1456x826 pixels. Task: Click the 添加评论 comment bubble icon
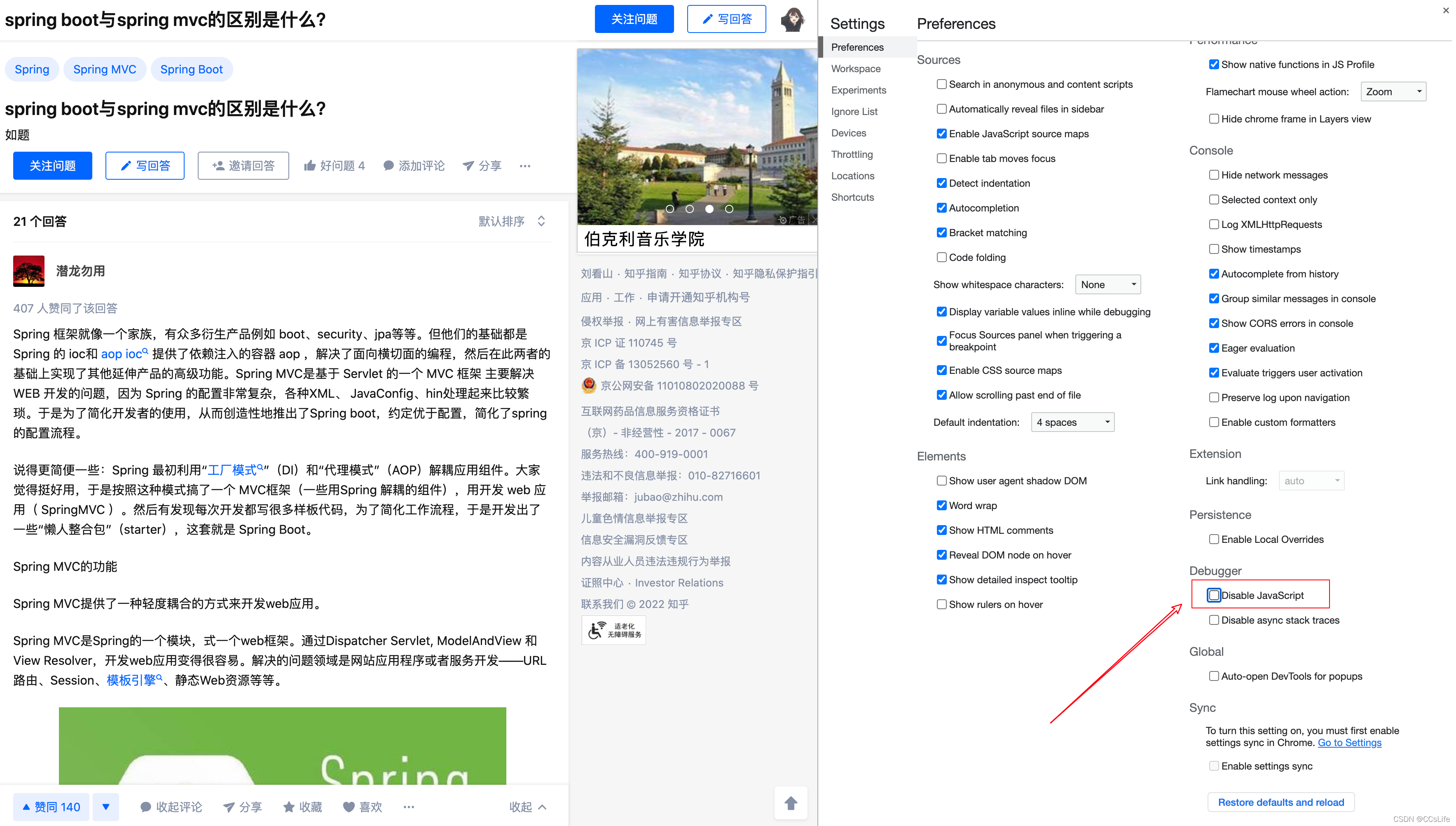click(x=389, y=166)
